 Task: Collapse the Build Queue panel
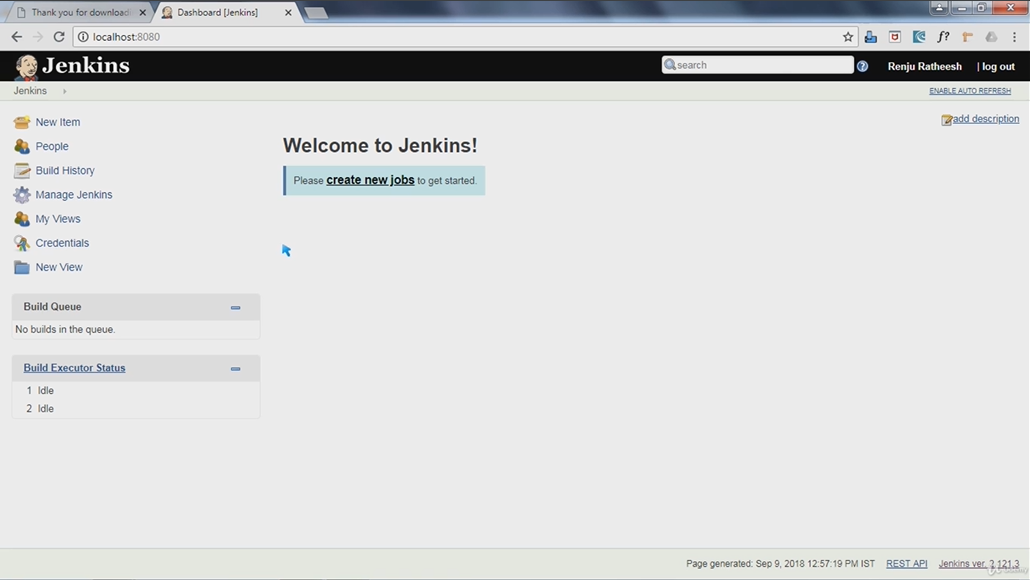235,307
